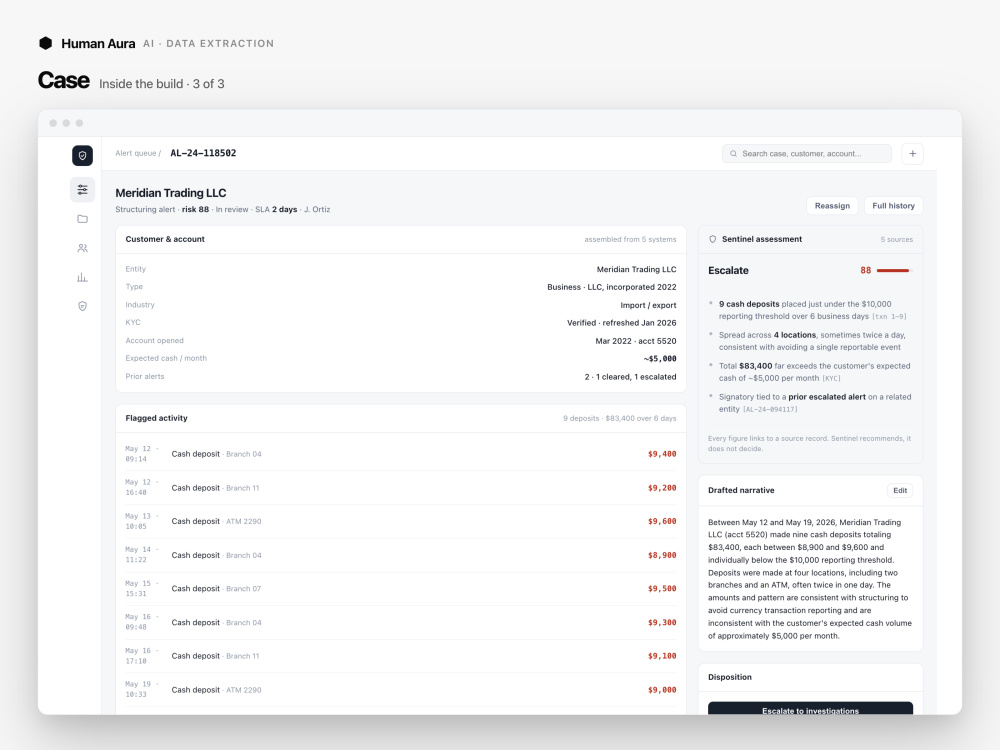Select the May 13 ATM 2290 $9,600 deposit
This screenshot has height=750, width=1000.
pyautogui.click(x=401, y=521)
